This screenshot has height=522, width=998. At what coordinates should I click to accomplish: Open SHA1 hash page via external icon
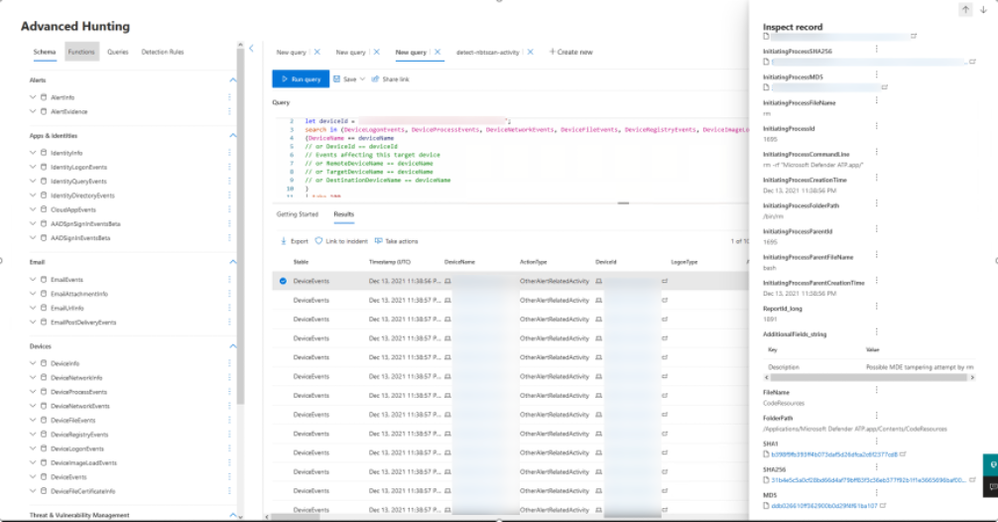click(903, 455)
